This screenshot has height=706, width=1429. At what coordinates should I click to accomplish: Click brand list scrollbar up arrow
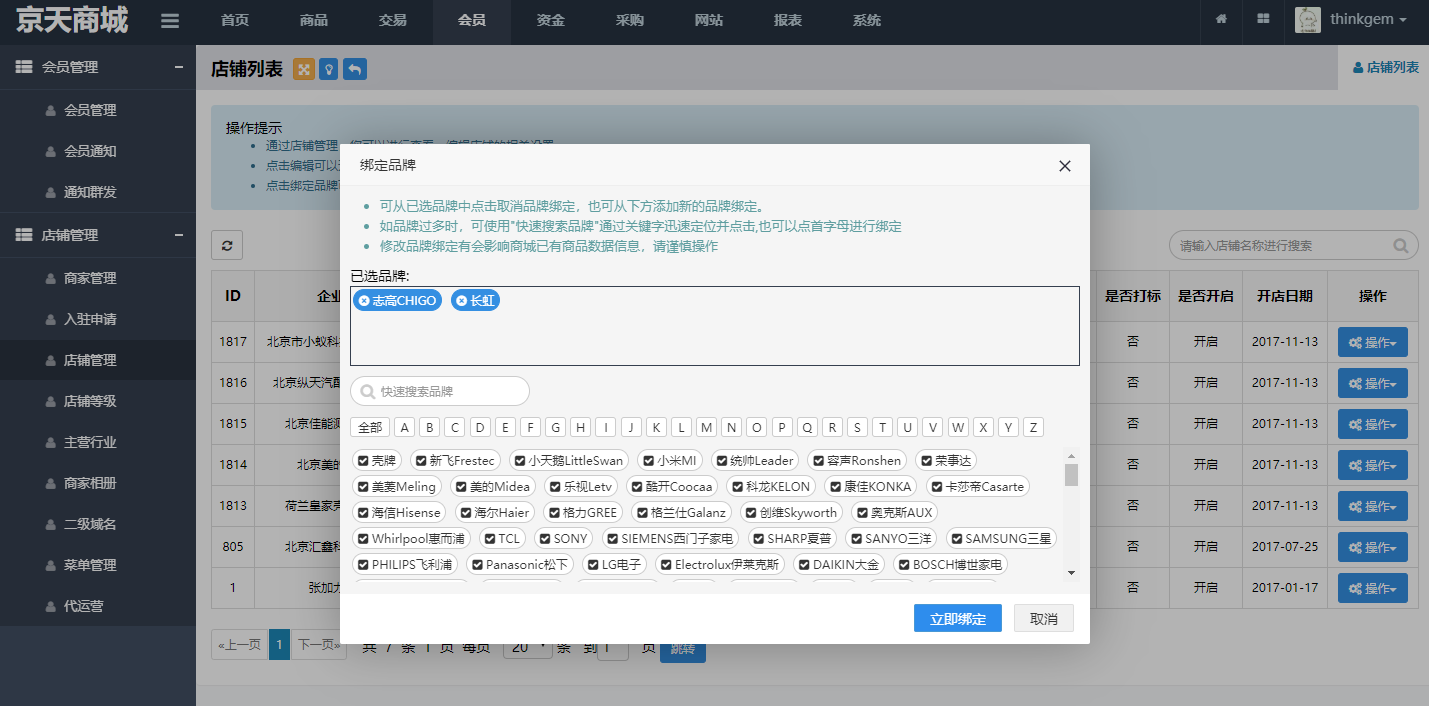(1071, 455)
